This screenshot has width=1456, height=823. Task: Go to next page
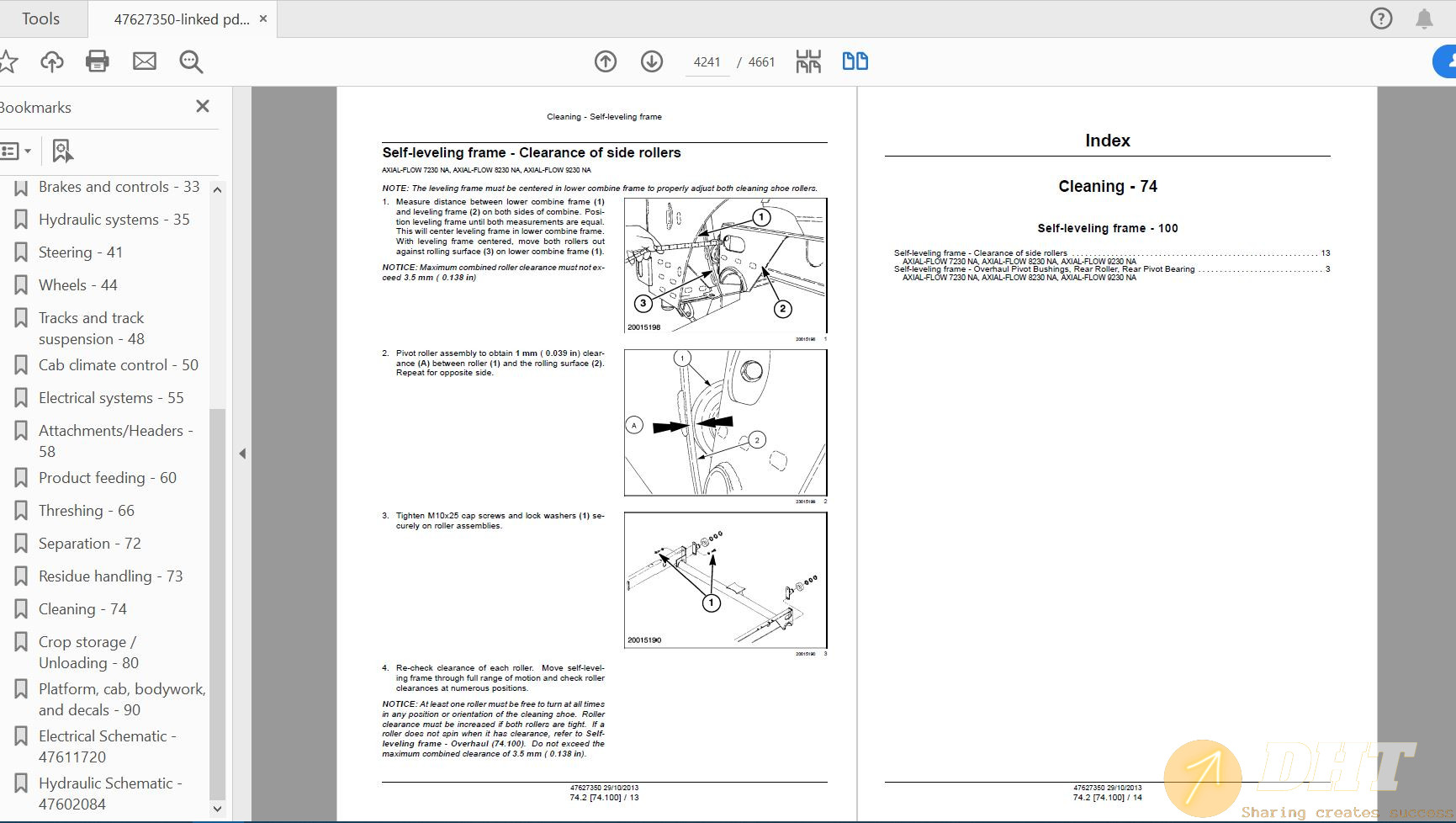click(652, 61)
